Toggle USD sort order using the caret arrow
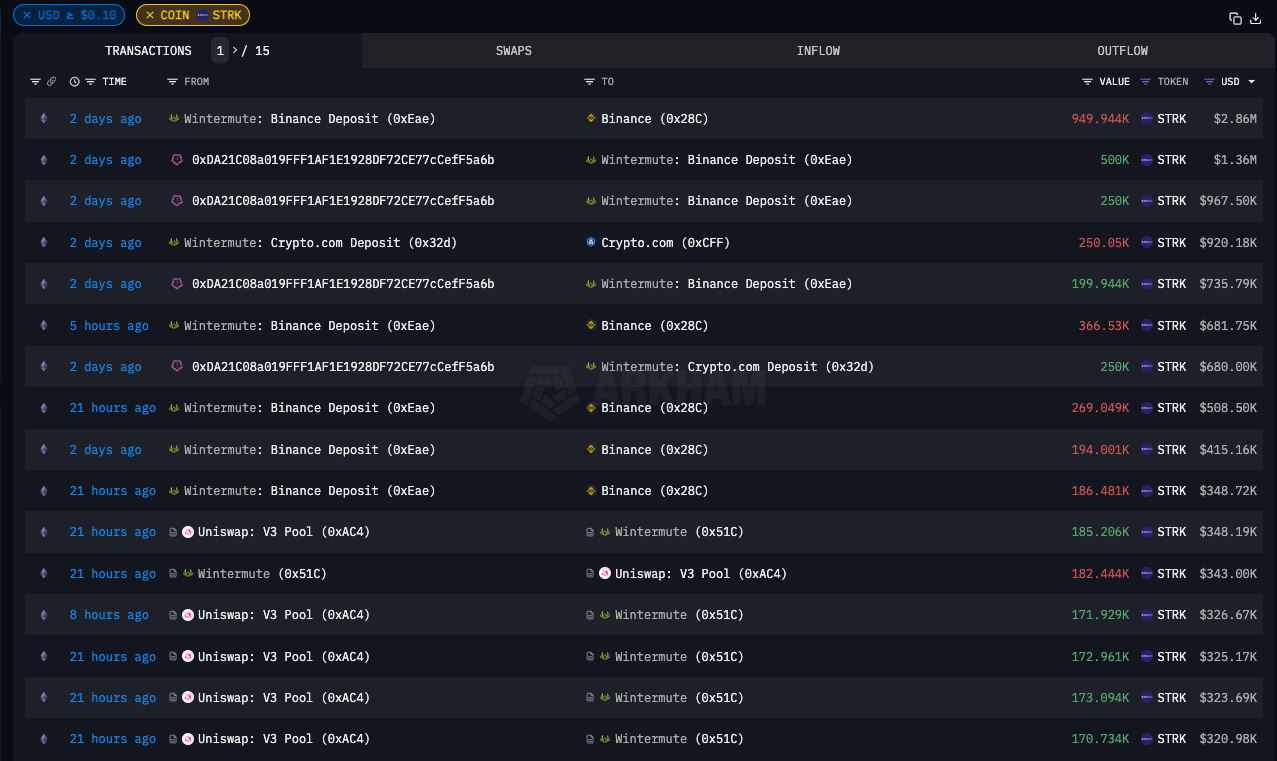Image resolution: width=1277 pixels, height=761 pixels. point(1252,82)
